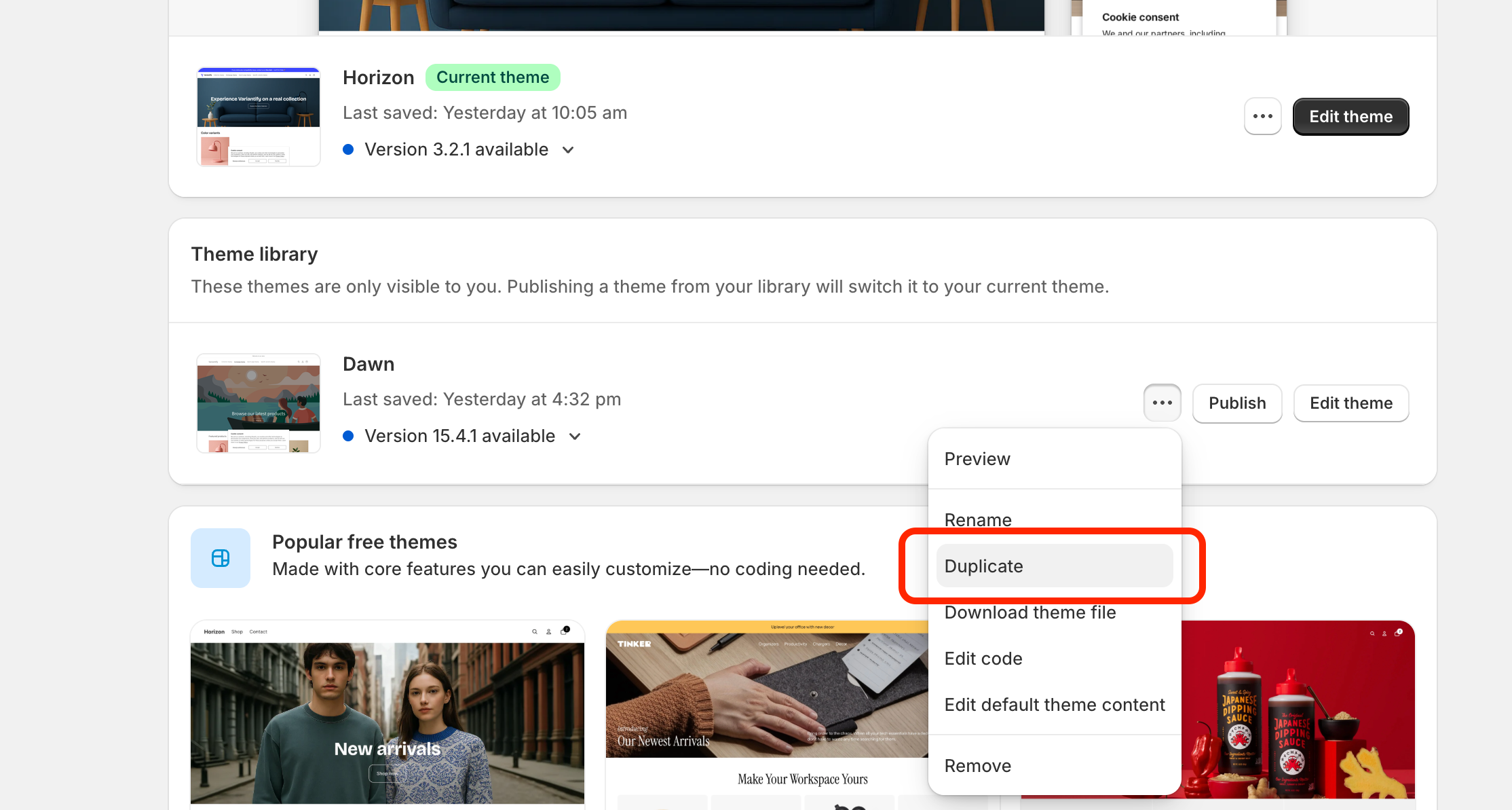1512x810 pixels.
Task: Click cart icon in Horizon theme preview
Action: click(x=564, y=631)
